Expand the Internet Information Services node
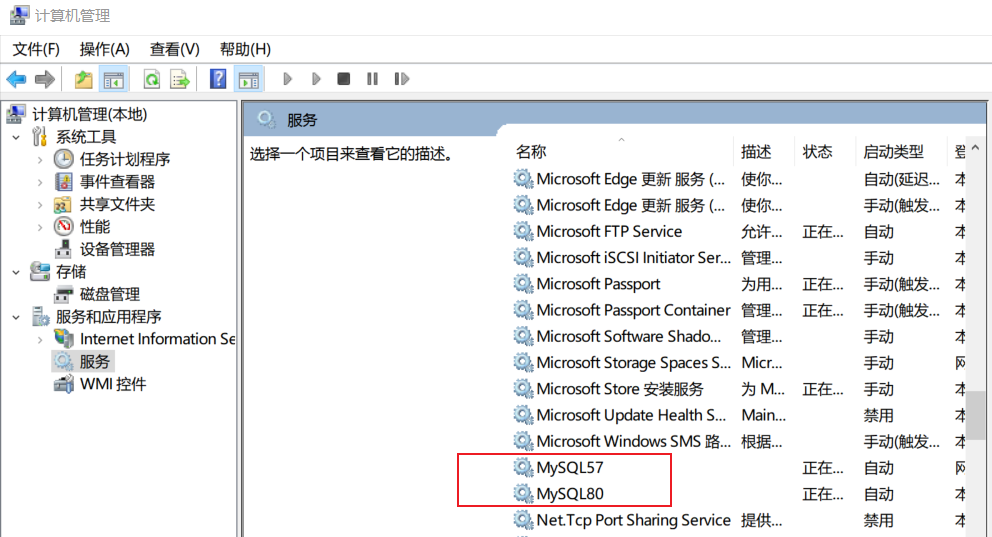Viewport: 992px width, 537px height. [x=40, y=340]
